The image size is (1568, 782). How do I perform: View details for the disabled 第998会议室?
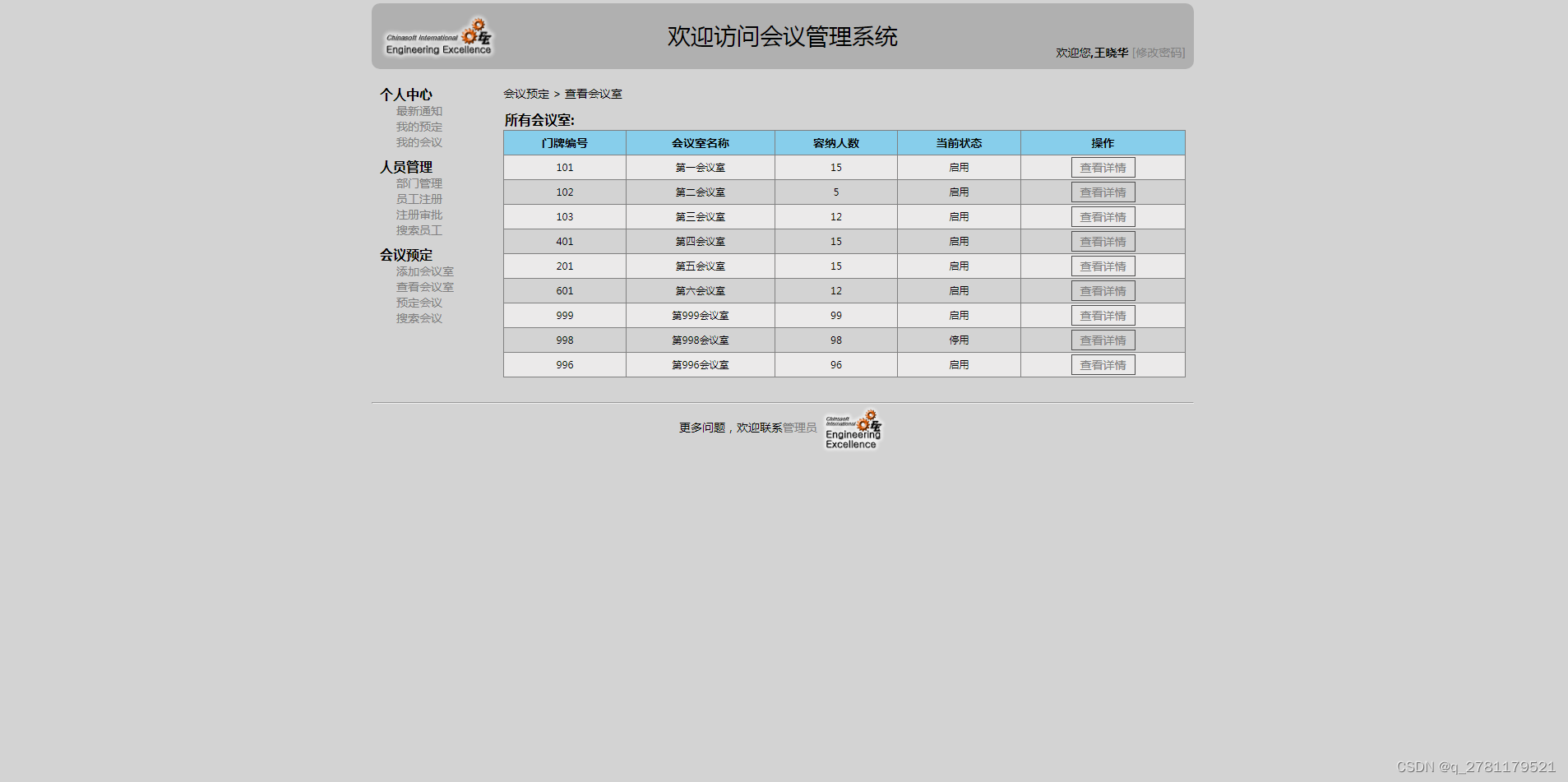pyautogui.click(x=1103, y=340)
